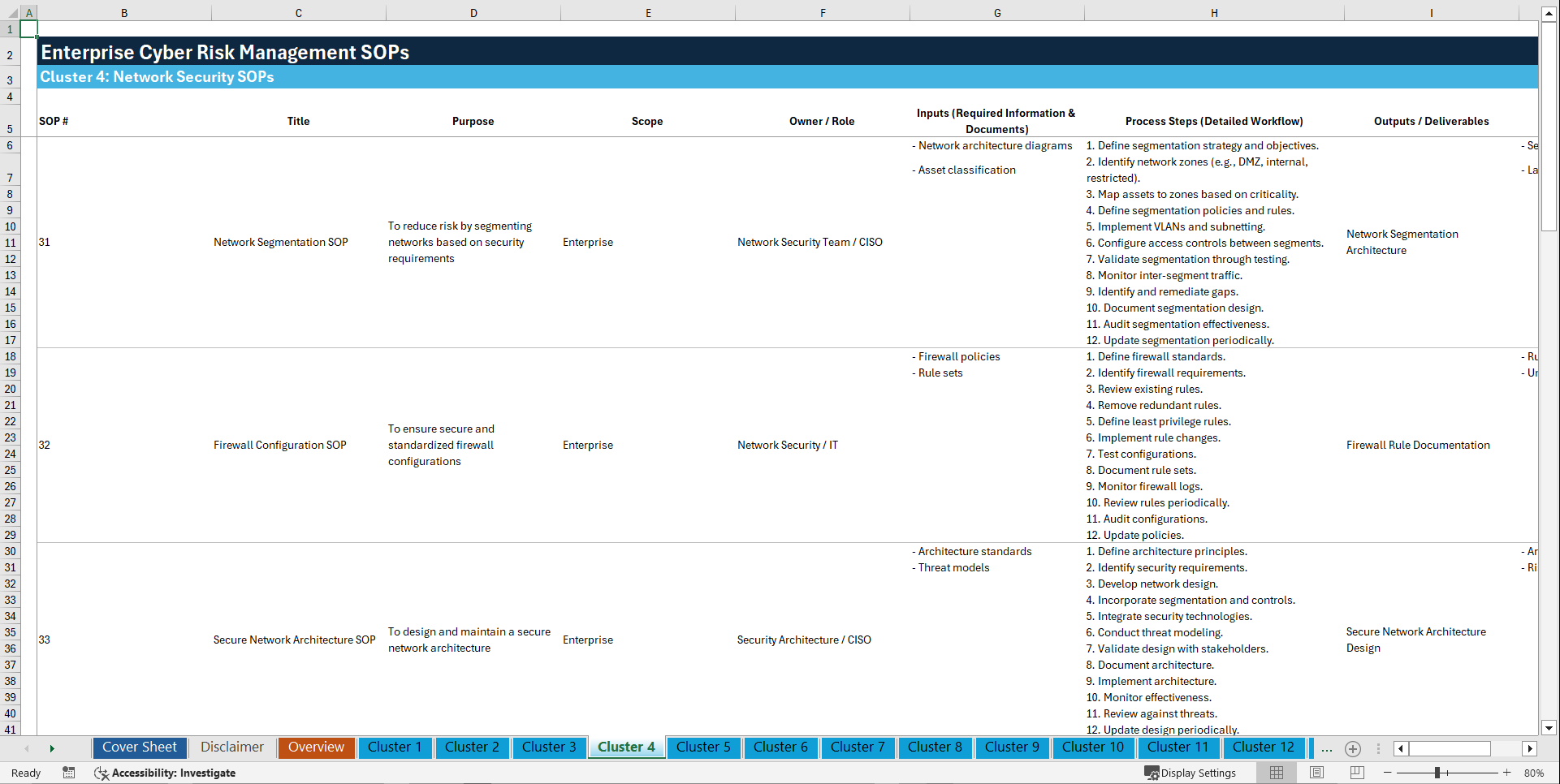The width and height of the screenshot is (1560, 784).
Task: Open the Disclaimer sheet
Action: [231, 747]
